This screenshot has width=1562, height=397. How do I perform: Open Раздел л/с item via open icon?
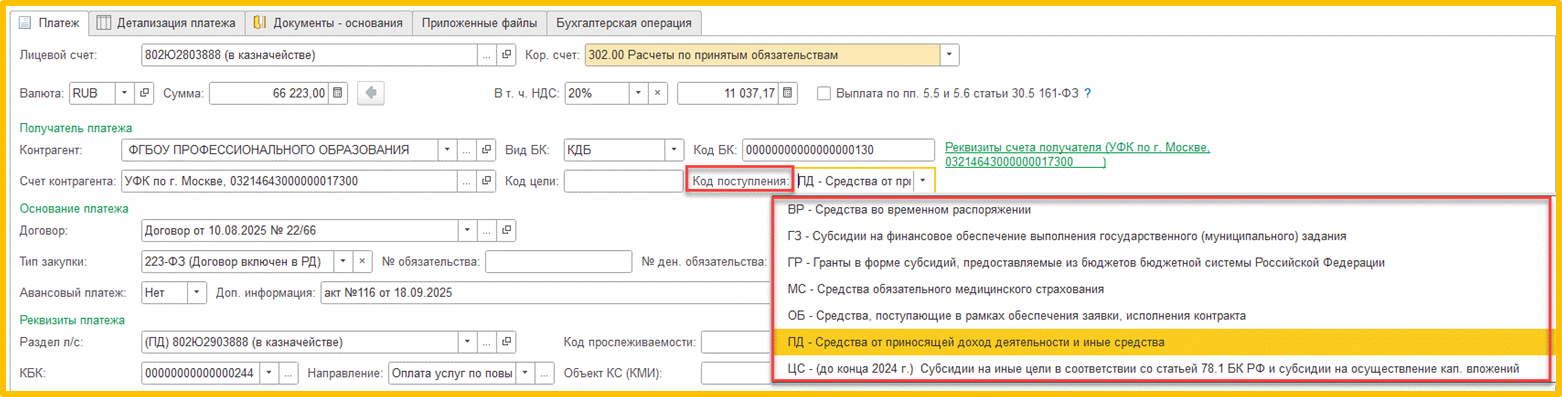pos(507,343)
